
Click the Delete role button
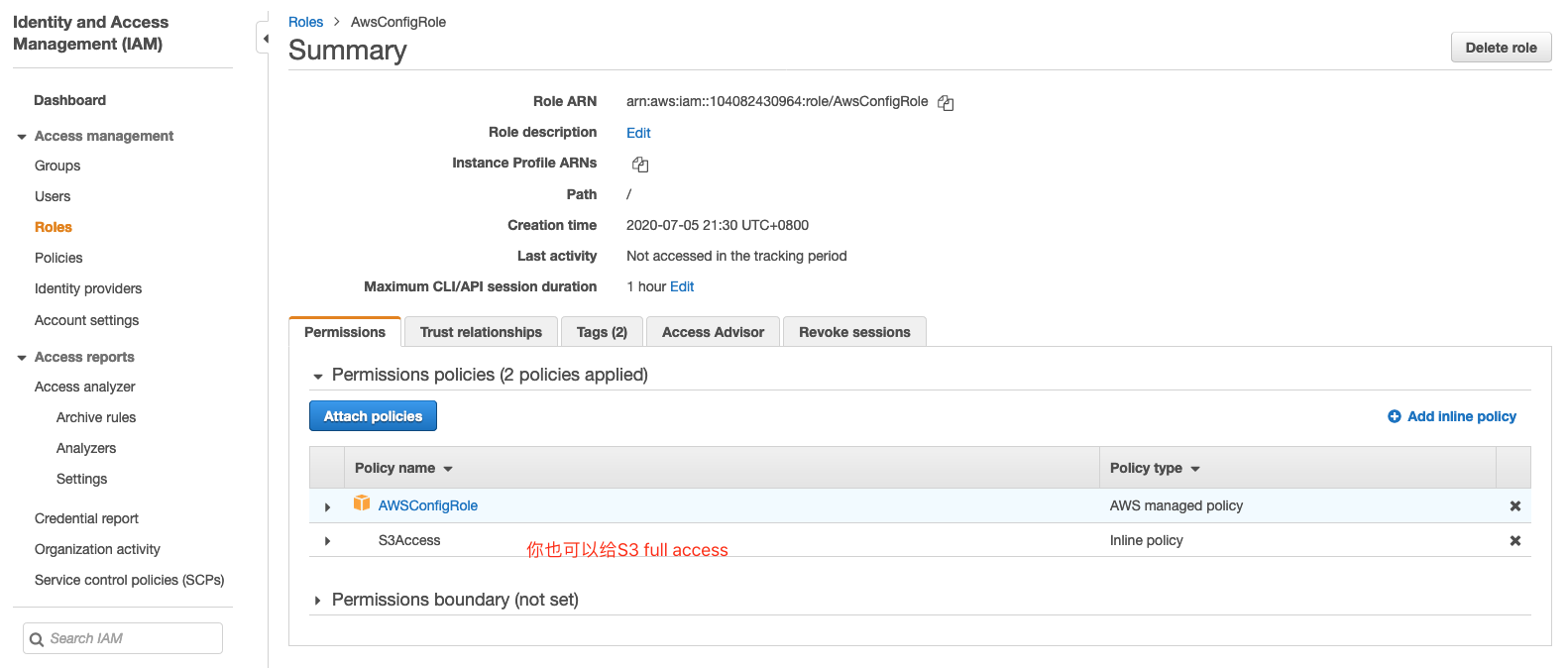point(1501,48)
